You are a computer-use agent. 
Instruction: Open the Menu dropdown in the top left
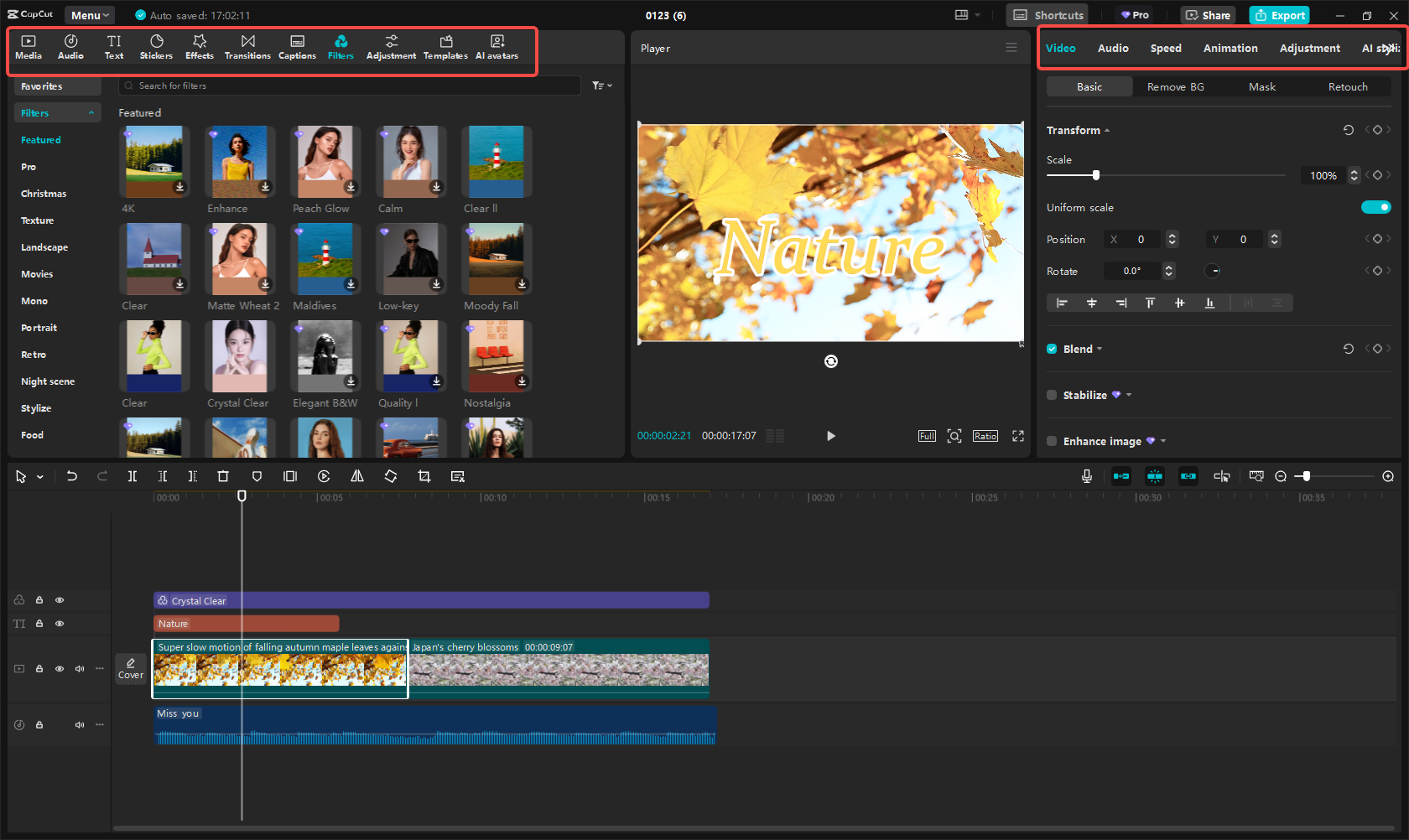[x=88, y=14]
